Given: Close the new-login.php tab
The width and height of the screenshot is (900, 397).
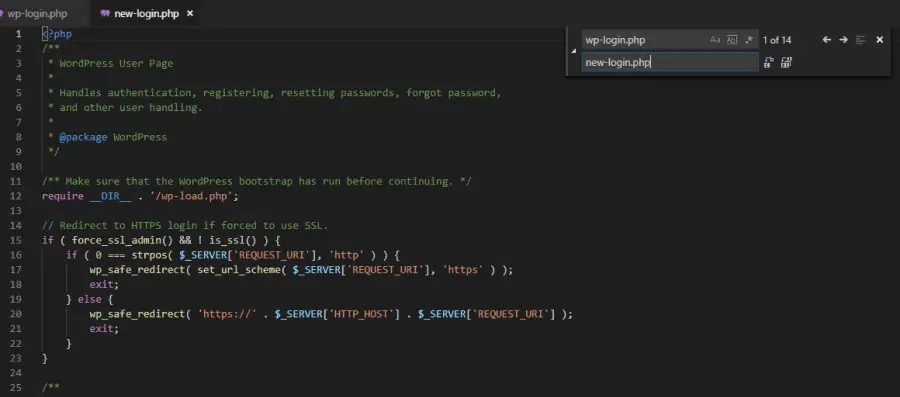Looking at the screenshot, I should click(190, 13).
